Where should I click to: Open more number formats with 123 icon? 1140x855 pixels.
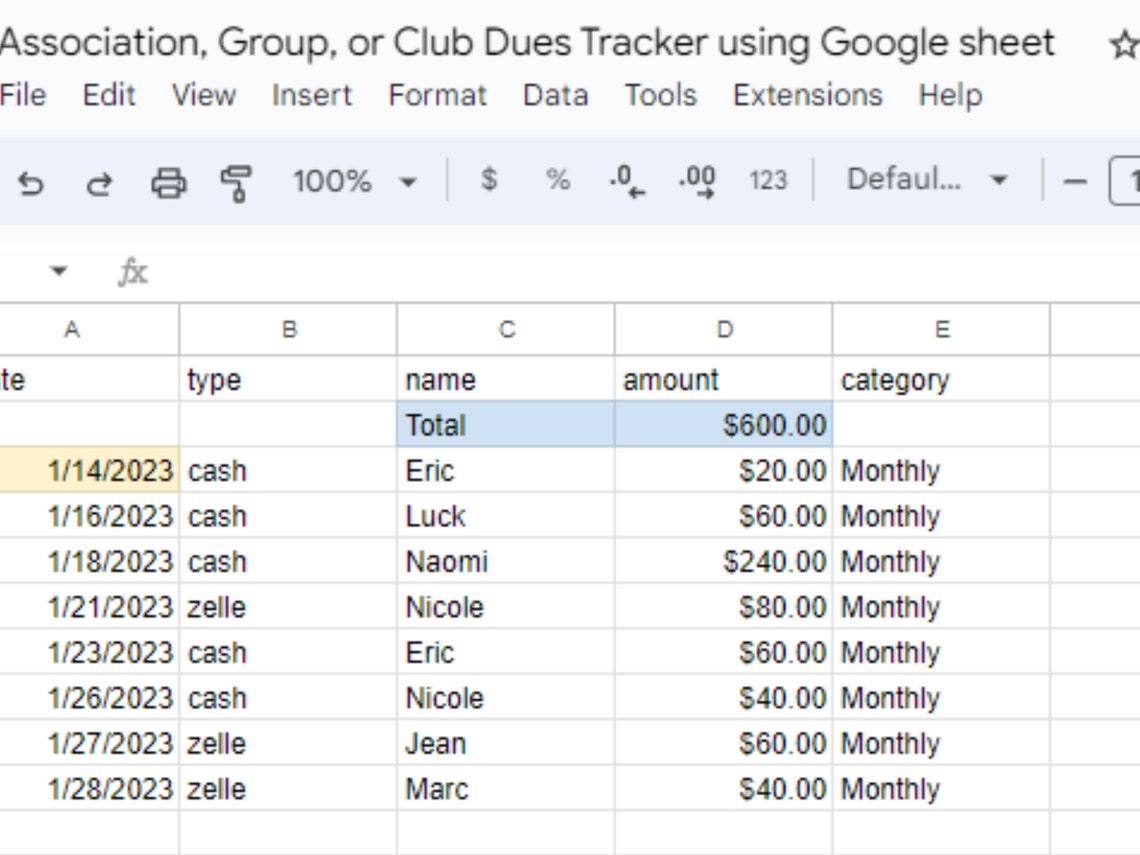coord(768,180)
